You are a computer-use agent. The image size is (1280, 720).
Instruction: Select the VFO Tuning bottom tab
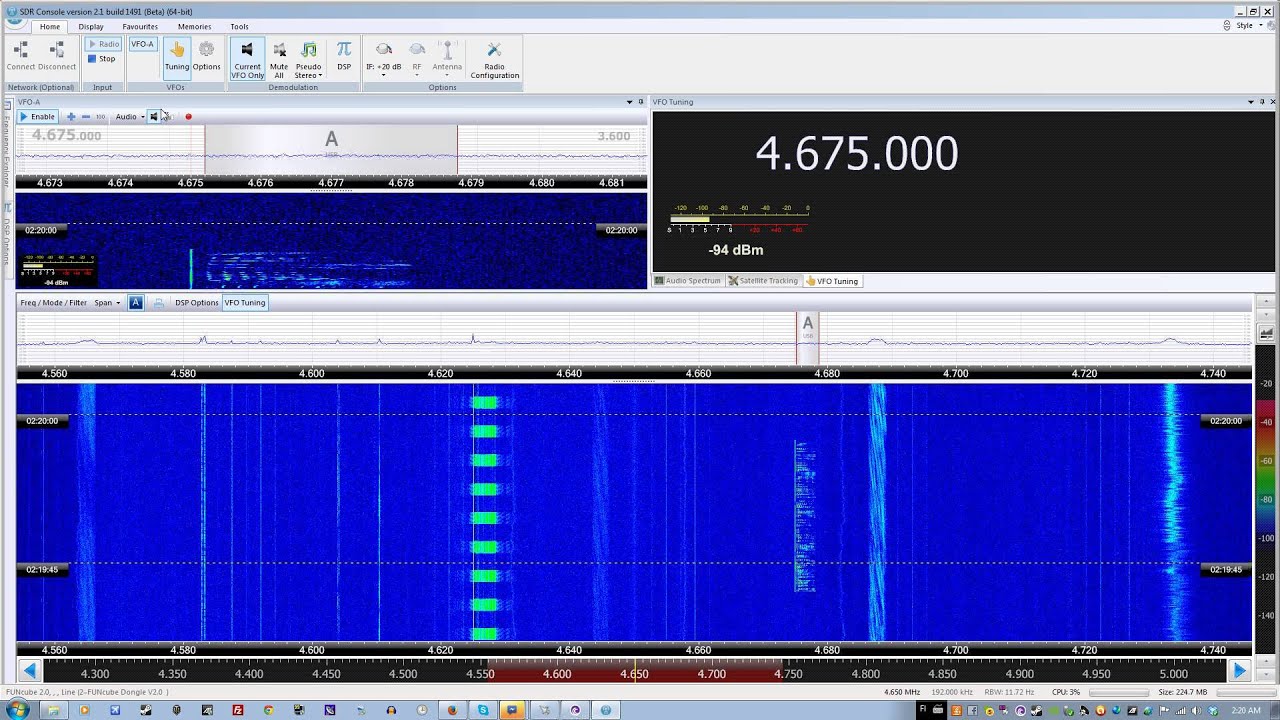832,281
